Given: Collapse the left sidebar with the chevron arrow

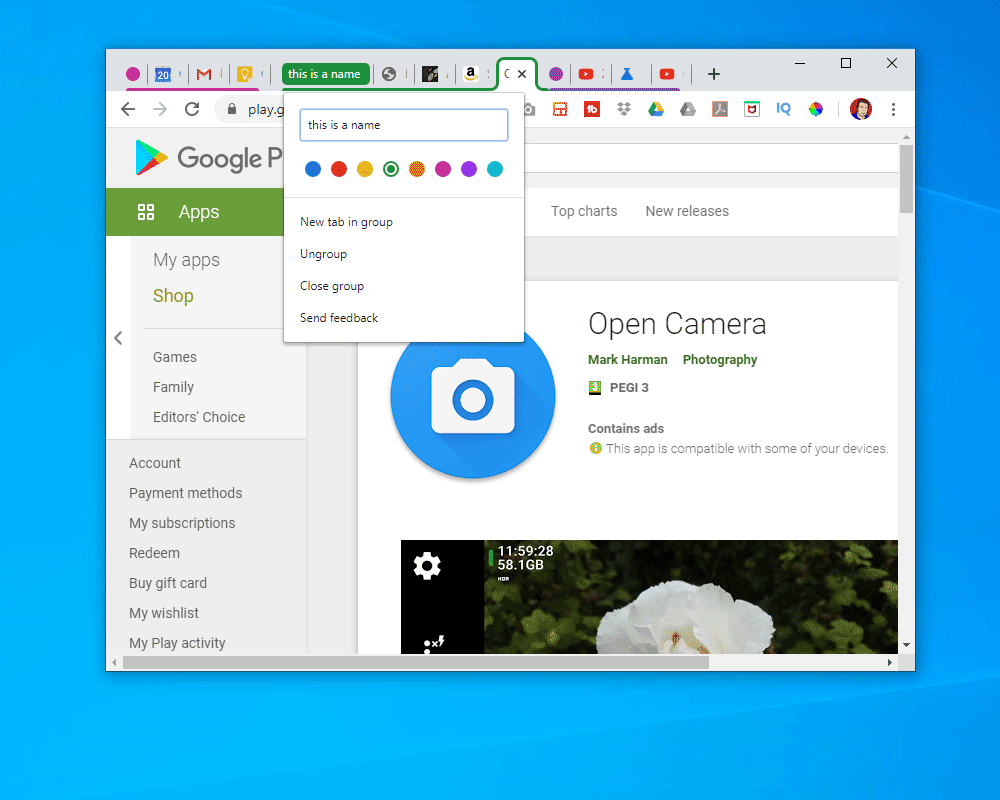Looking at the screenshot, I should coord(118,338).
